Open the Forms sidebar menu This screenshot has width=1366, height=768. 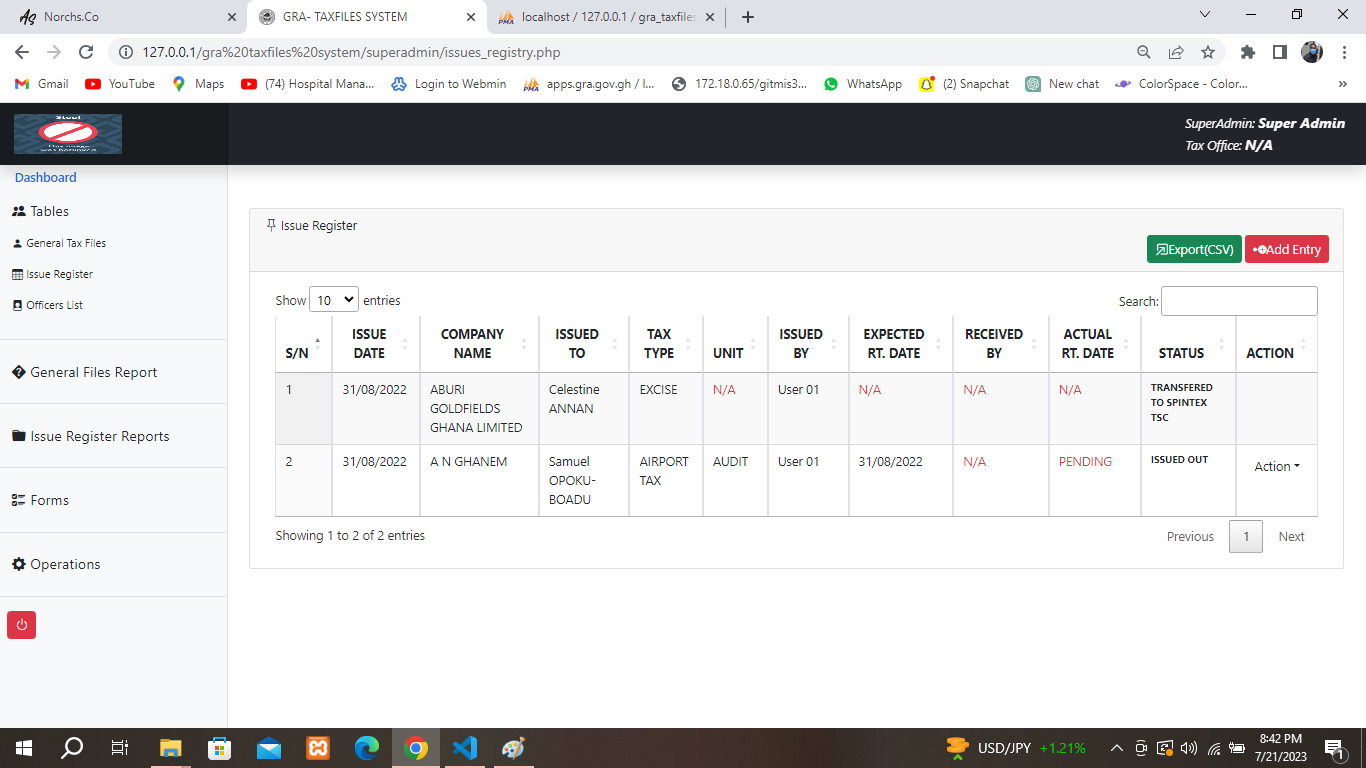pos(49,500)
